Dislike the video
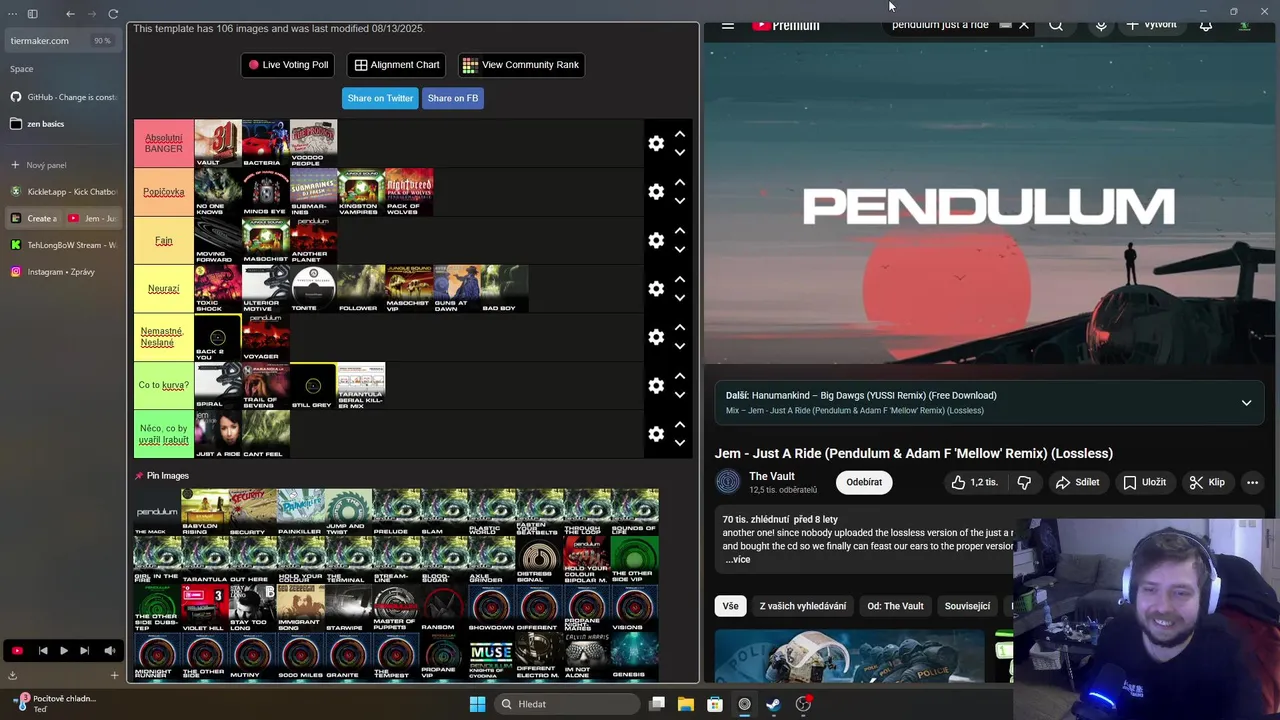 [1024, 482]
